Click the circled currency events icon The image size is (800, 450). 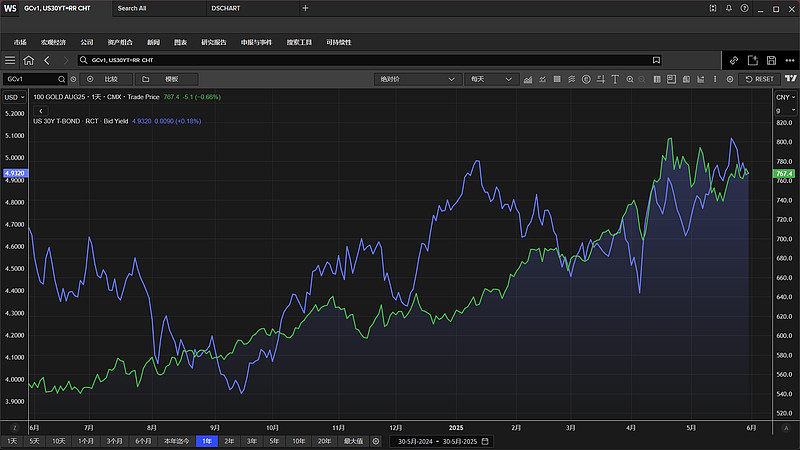586,79
